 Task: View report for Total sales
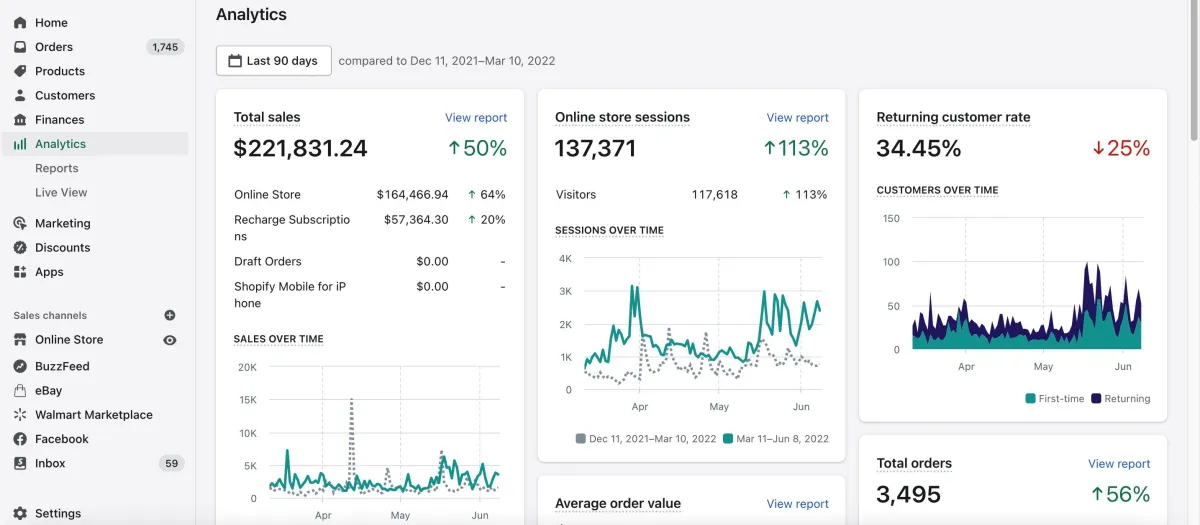476,118
